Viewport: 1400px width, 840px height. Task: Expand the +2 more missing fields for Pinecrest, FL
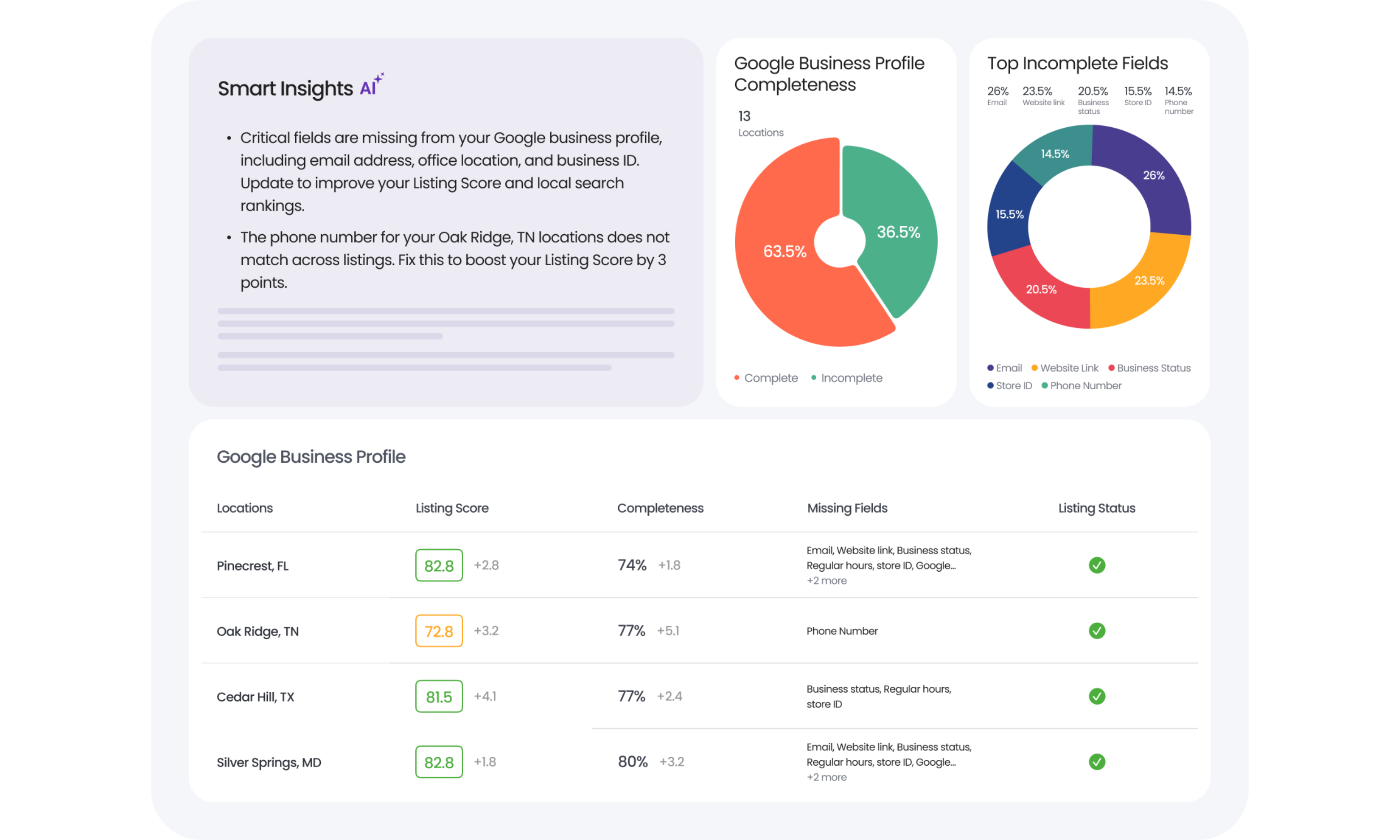pos(826,580)
